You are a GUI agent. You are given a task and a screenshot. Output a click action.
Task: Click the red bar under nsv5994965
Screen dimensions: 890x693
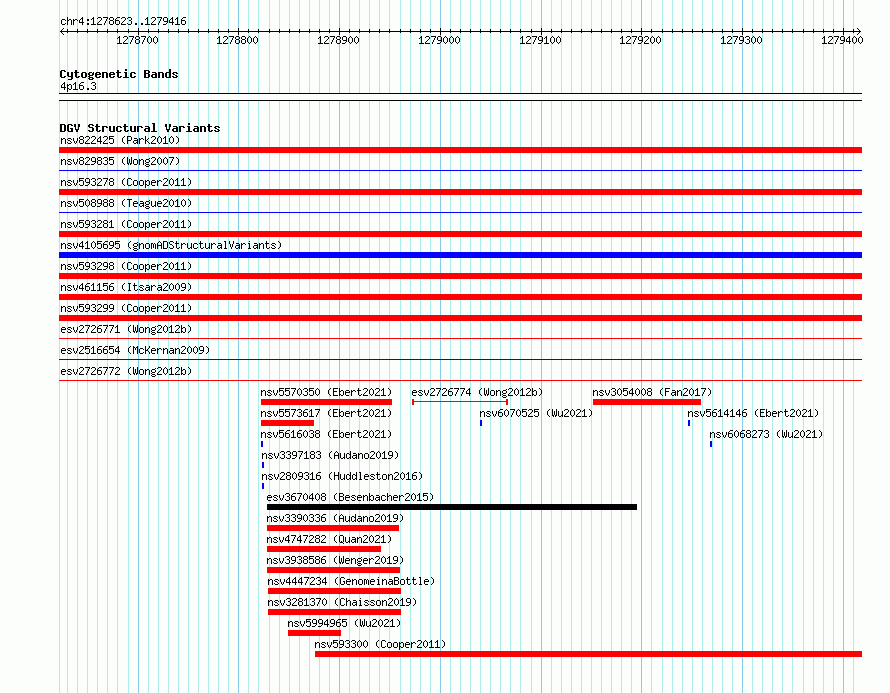(x=314, y=633)
